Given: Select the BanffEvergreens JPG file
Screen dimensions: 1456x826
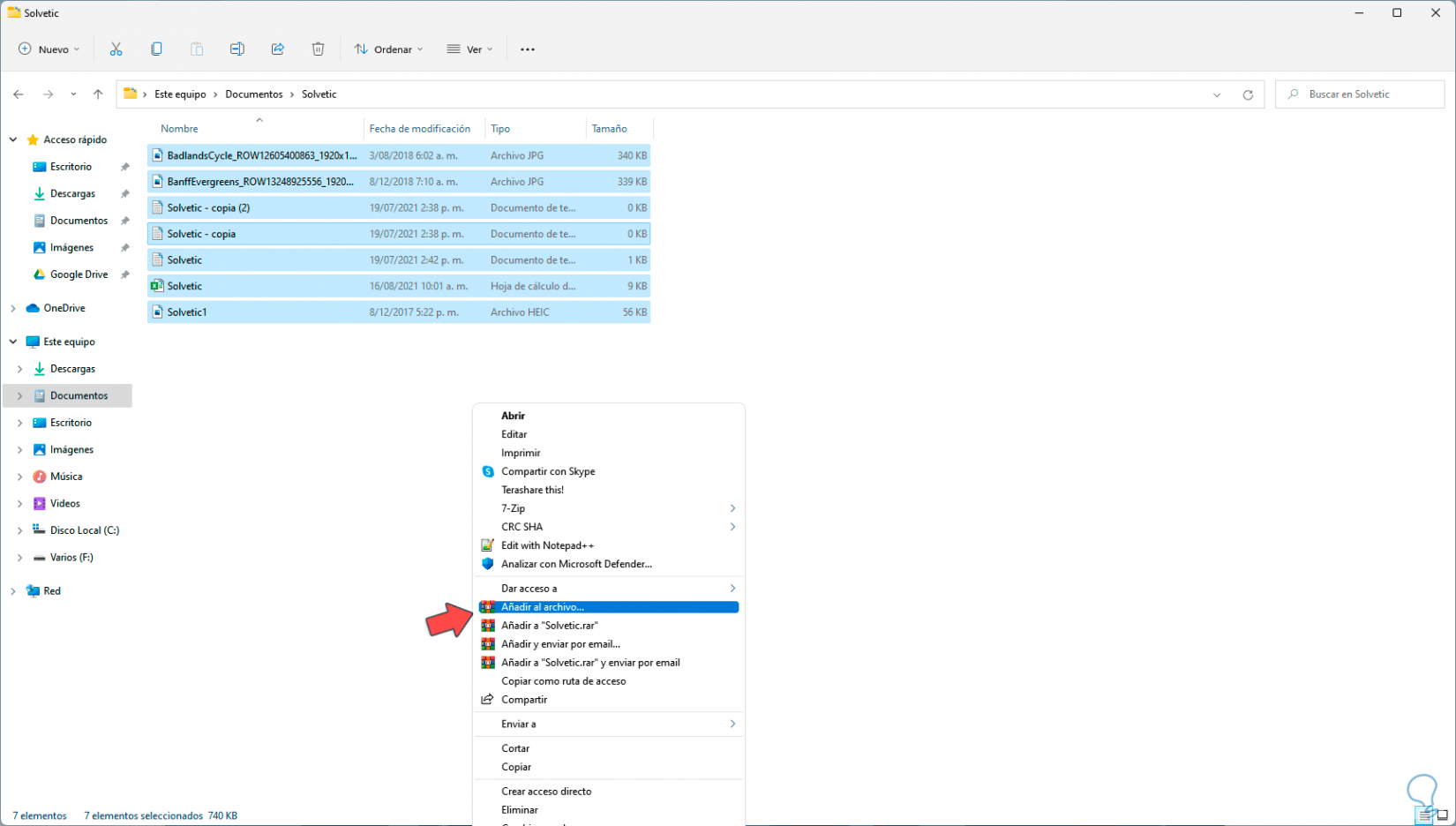Looking at the screenshot, I should point(399,182).
